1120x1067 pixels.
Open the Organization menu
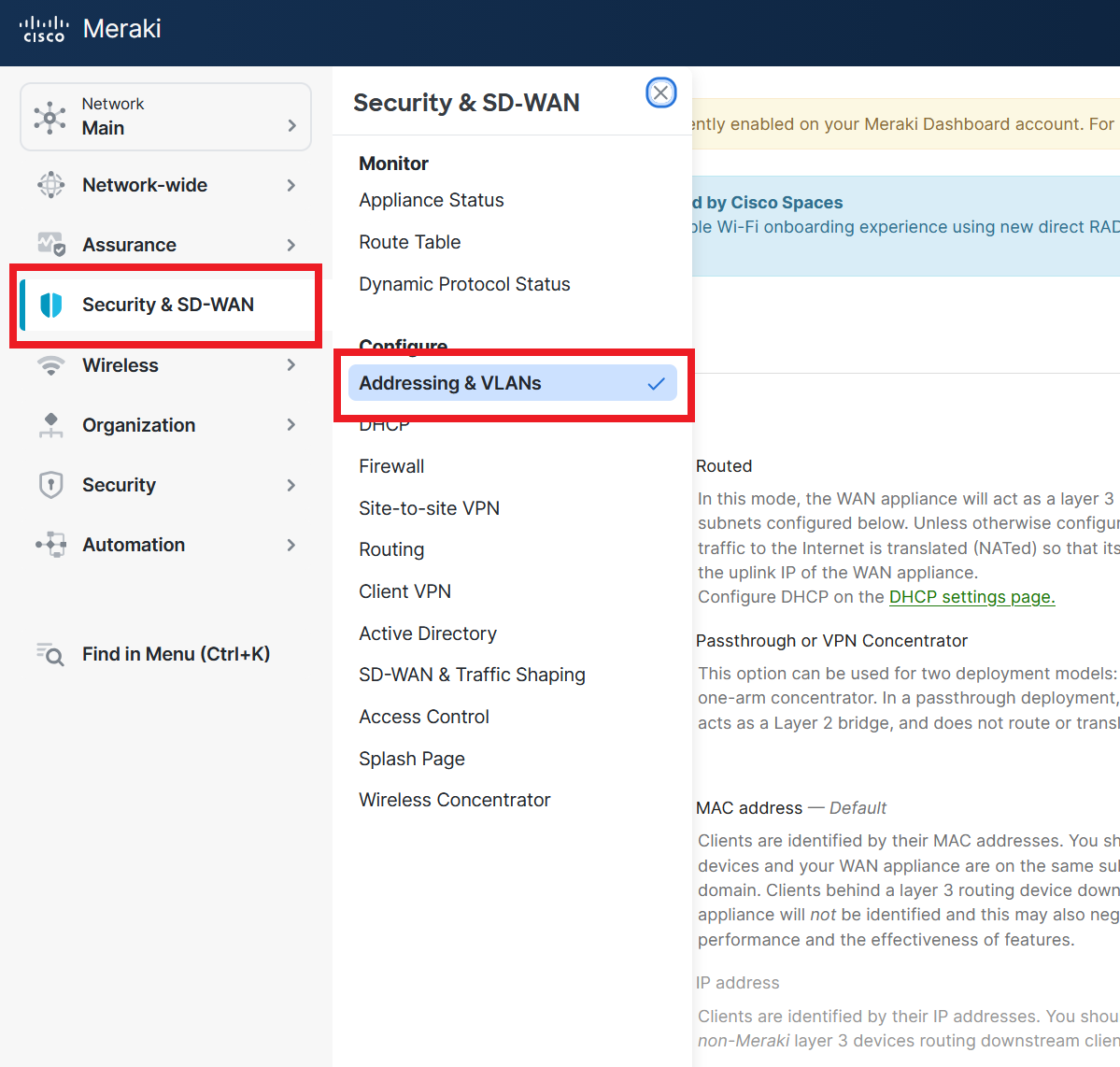tap(165, 425)
